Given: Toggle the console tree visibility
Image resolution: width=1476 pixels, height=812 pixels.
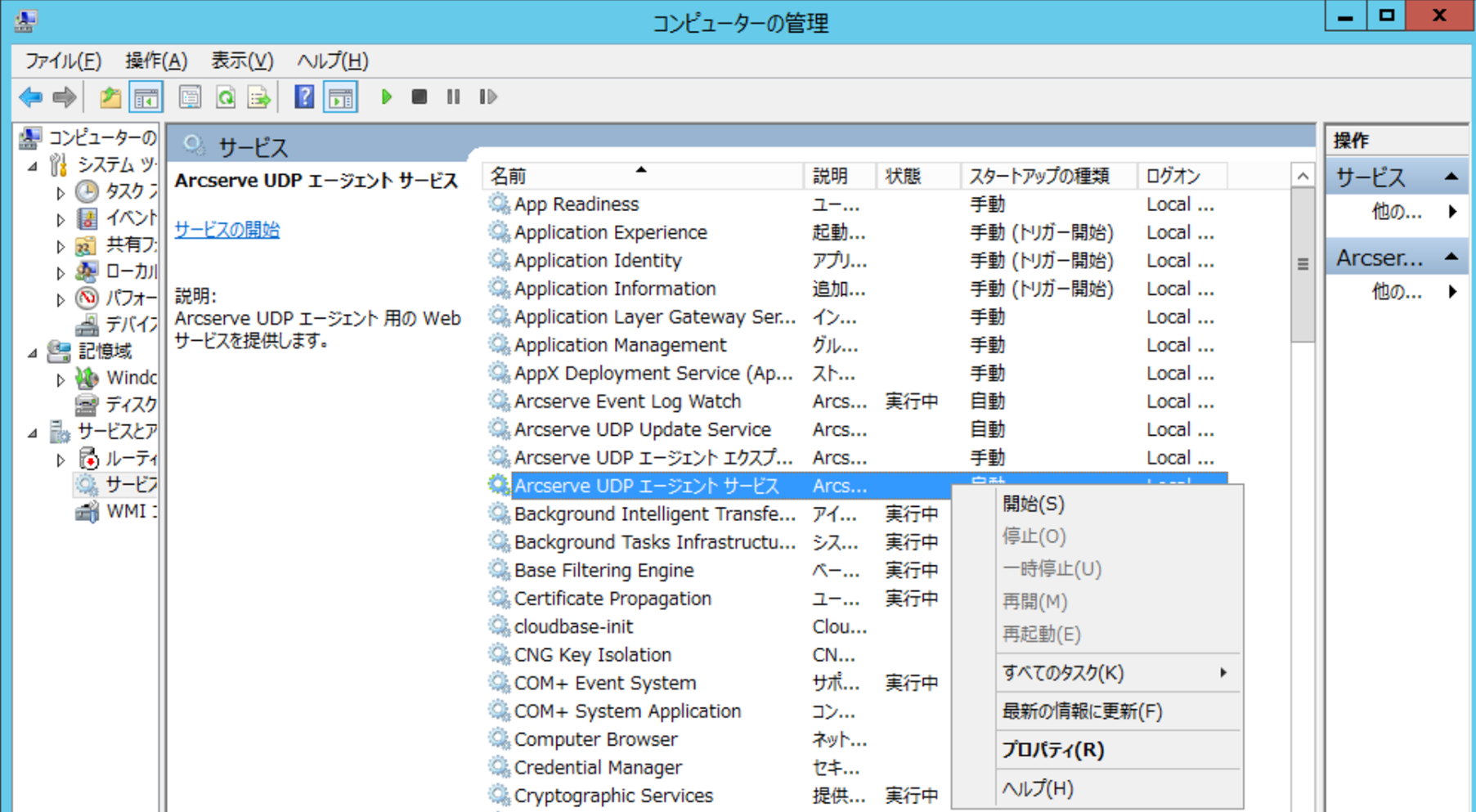Looking at the screenshot, I should 147,96.
